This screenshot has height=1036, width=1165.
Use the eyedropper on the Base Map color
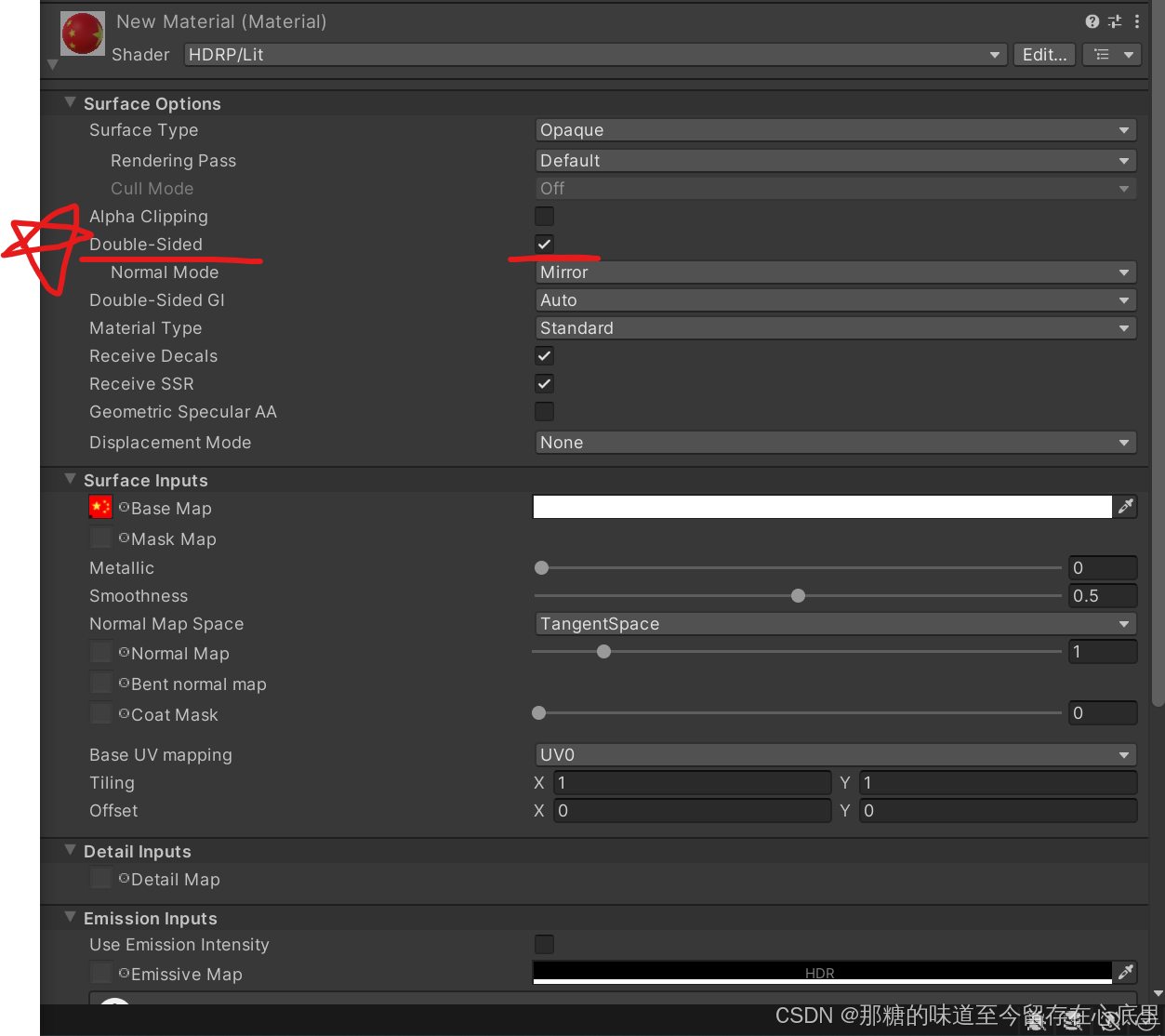[1125, 506]
